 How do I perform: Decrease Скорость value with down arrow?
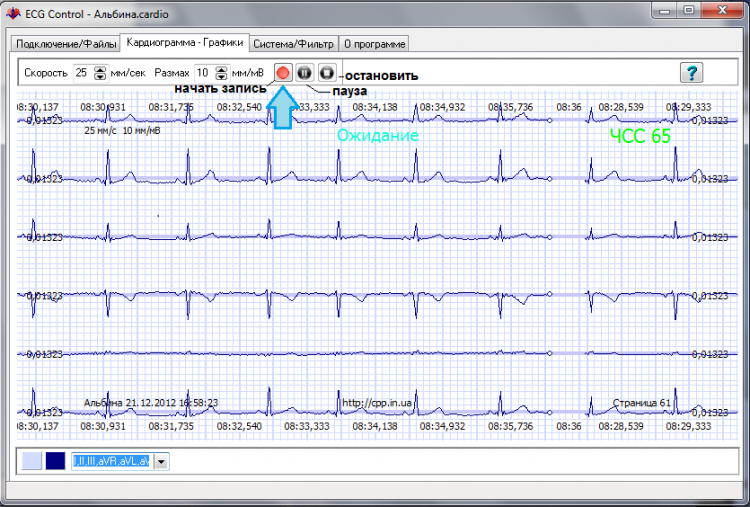100,77
